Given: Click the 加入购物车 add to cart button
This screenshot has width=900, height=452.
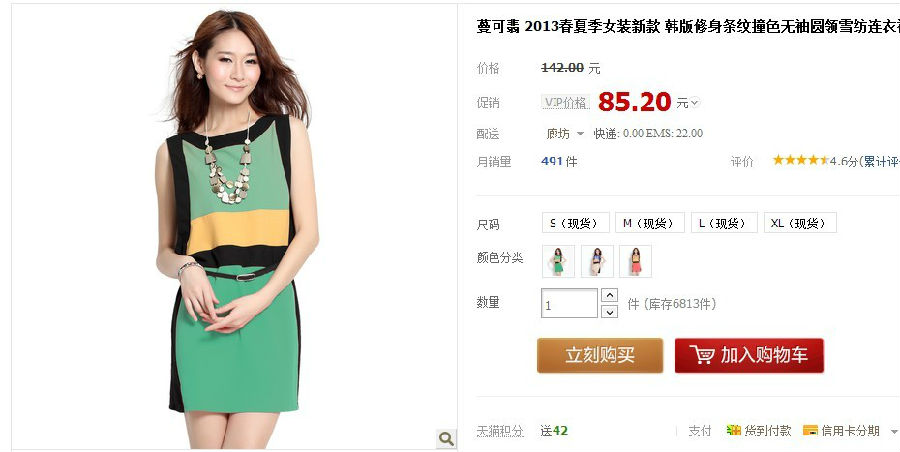Looking at the screenshot, I should click(749, 356).
